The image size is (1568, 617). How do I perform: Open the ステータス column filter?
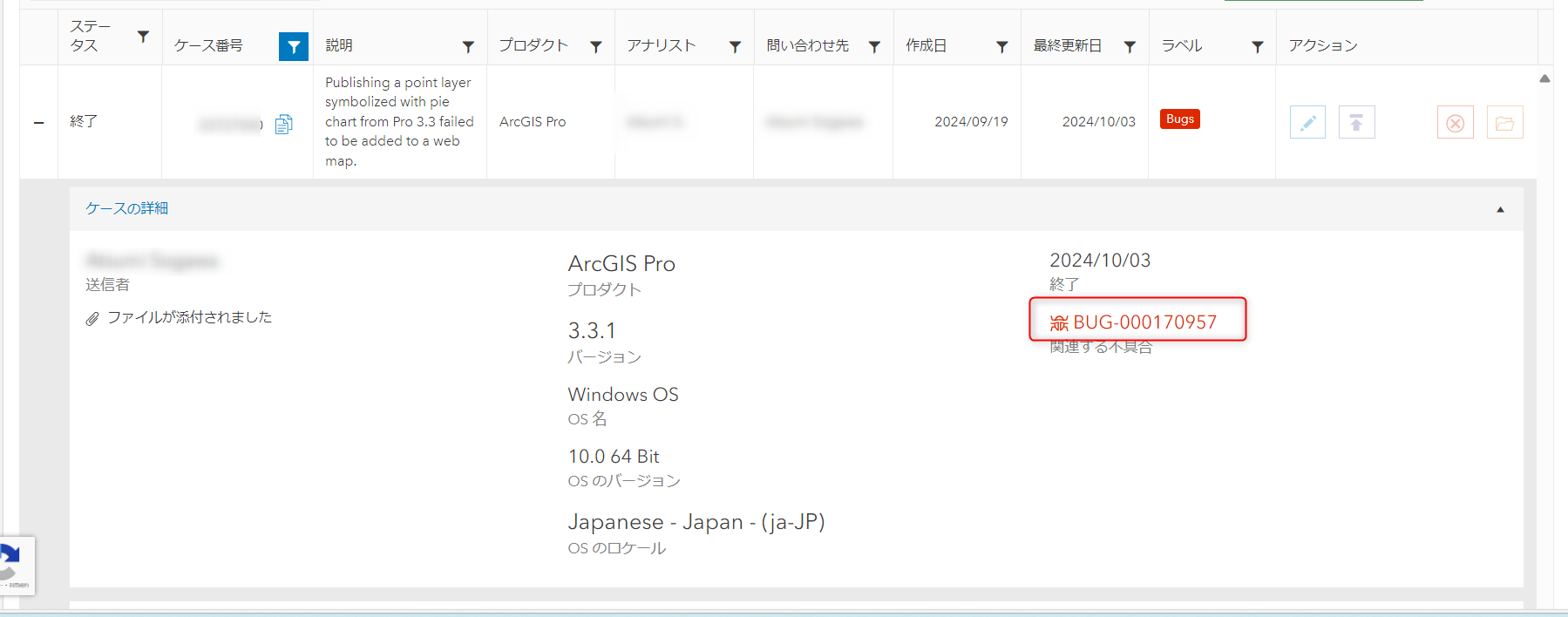point(144,37)
